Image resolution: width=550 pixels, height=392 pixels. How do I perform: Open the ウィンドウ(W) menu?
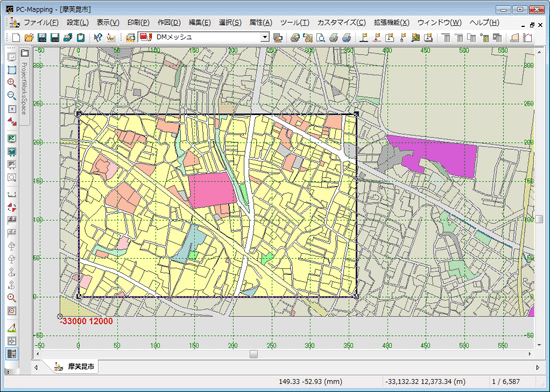pos(439,23)
